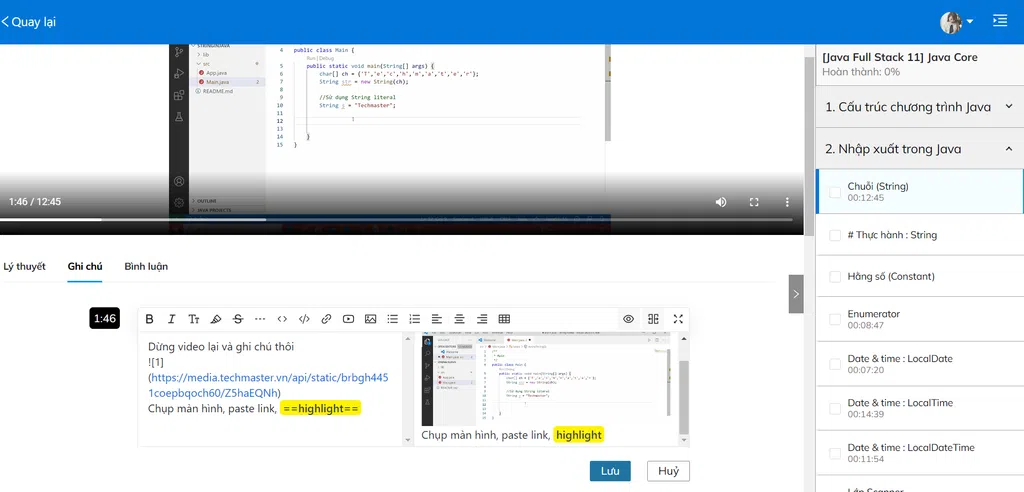Click the 1:46 / 12:45 video time display
1024x492 pixels.
click(x=35, y=202)
